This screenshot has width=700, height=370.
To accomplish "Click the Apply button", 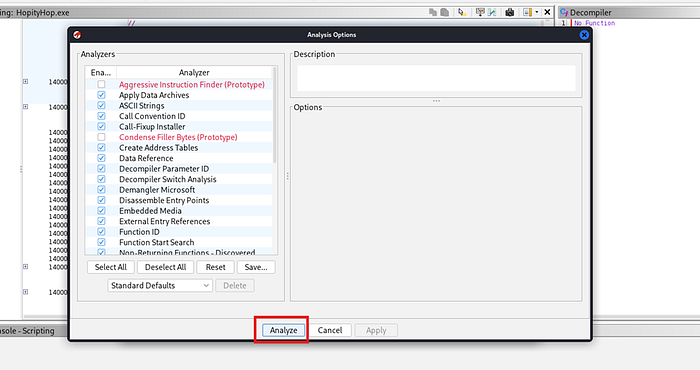I will [x=376, y=330].
